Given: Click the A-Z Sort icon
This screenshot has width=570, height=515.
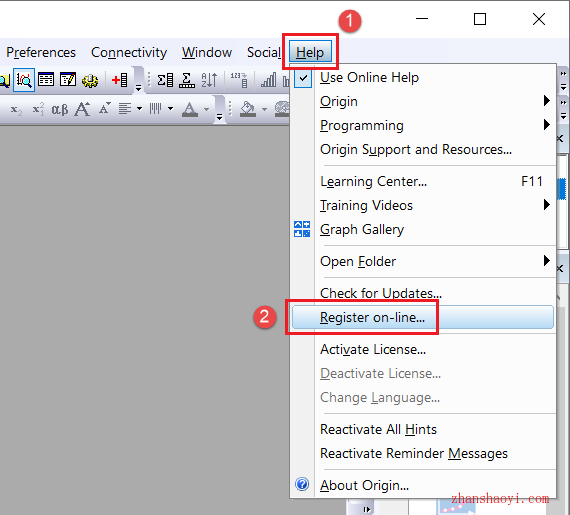Looking at the screenshot, I should point(209,80).
